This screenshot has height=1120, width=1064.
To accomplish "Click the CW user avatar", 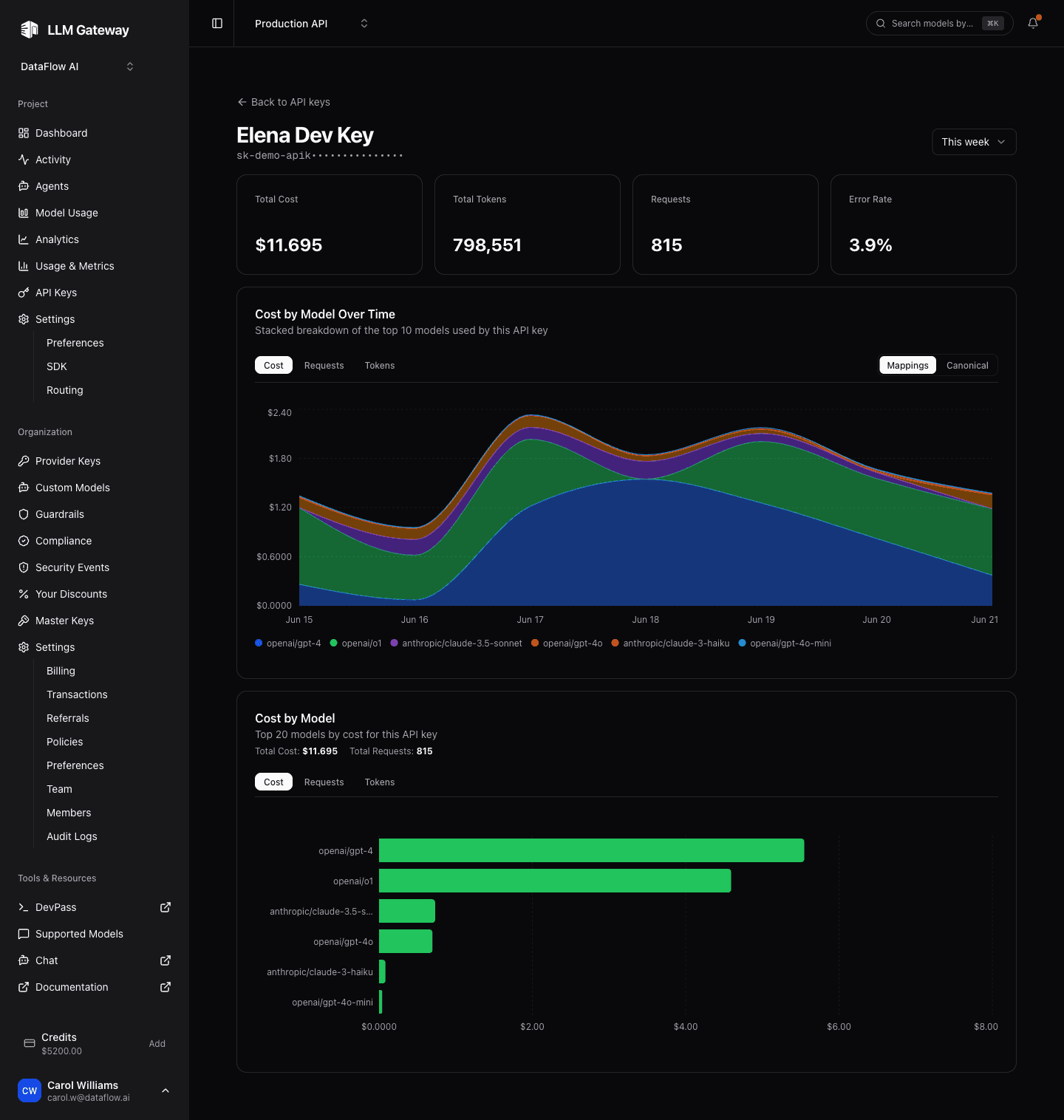I will (x=30, y=1090).
